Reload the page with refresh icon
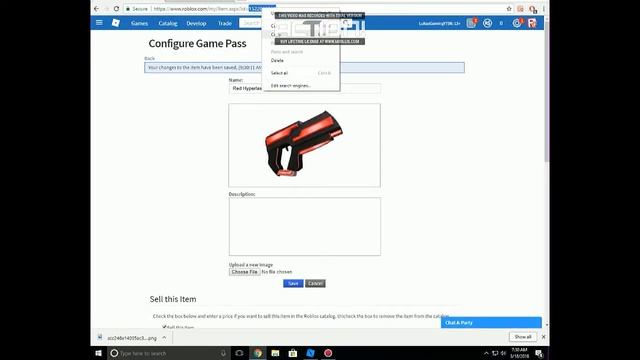 pos(116,9)
